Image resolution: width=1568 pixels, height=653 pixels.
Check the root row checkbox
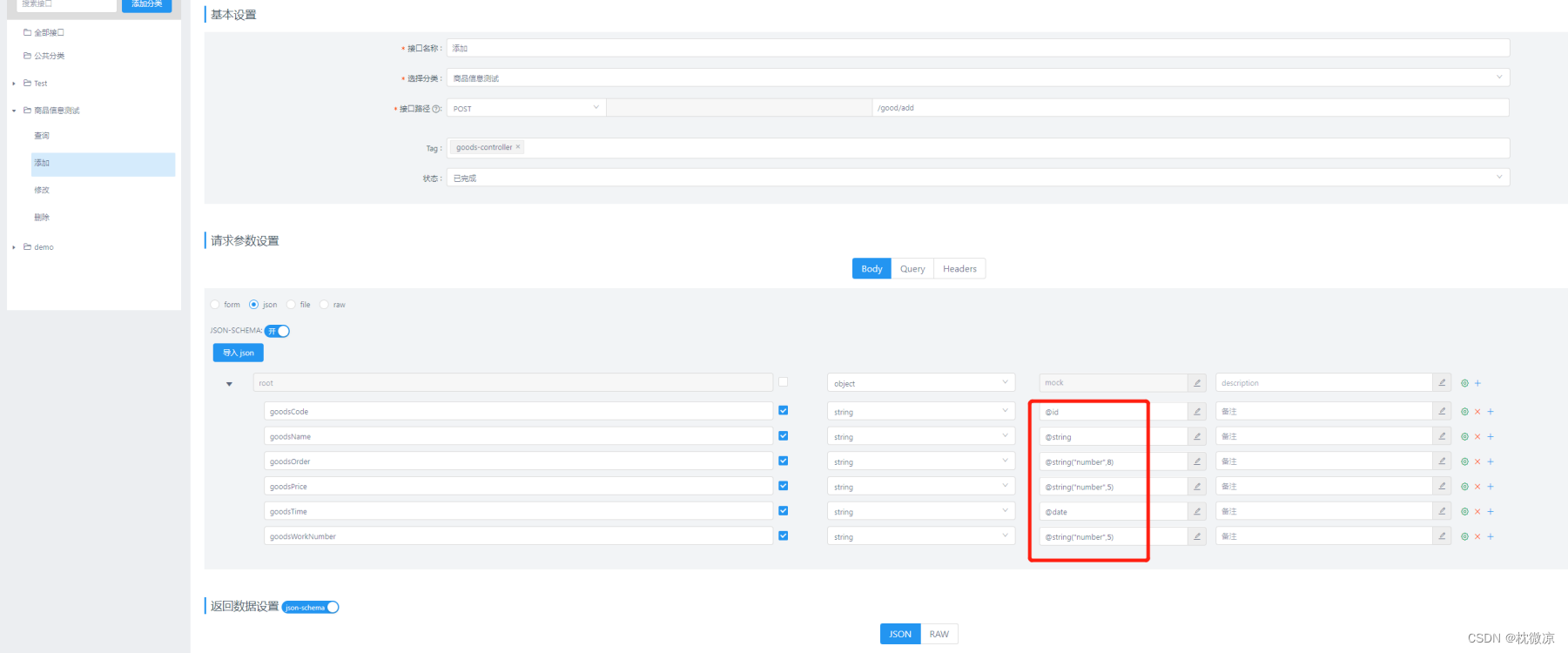(x=783, y=382)
